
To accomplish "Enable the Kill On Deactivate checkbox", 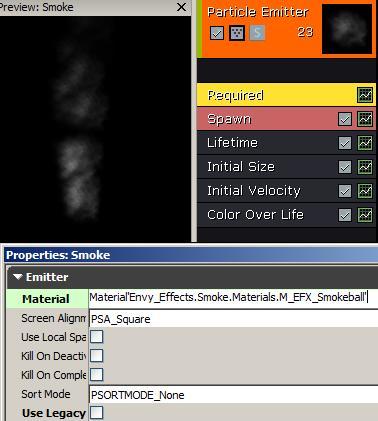I will (97, 356).
